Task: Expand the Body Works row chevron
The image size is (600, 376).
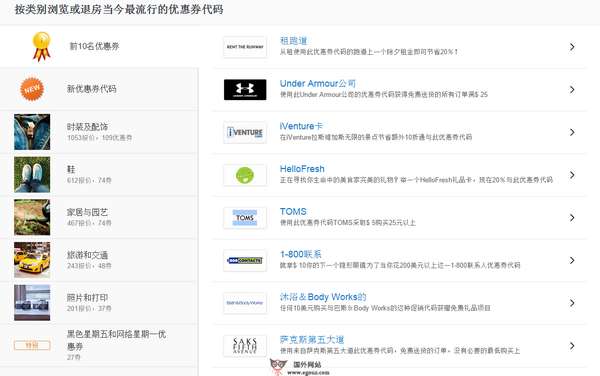Action: pos(572,303)
